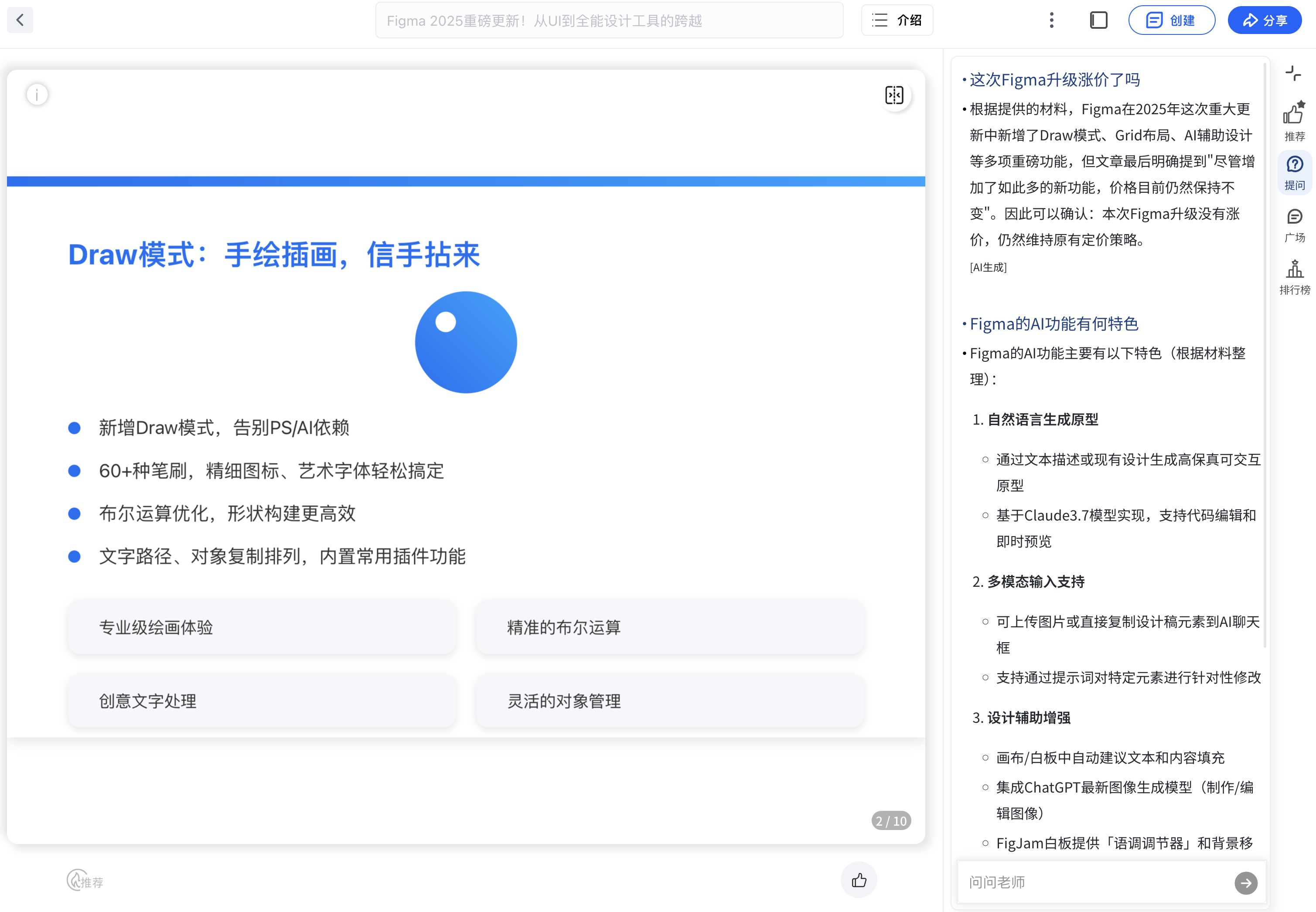Click the bullet starting with 60+种笔刷

click(x=271, y=470)
